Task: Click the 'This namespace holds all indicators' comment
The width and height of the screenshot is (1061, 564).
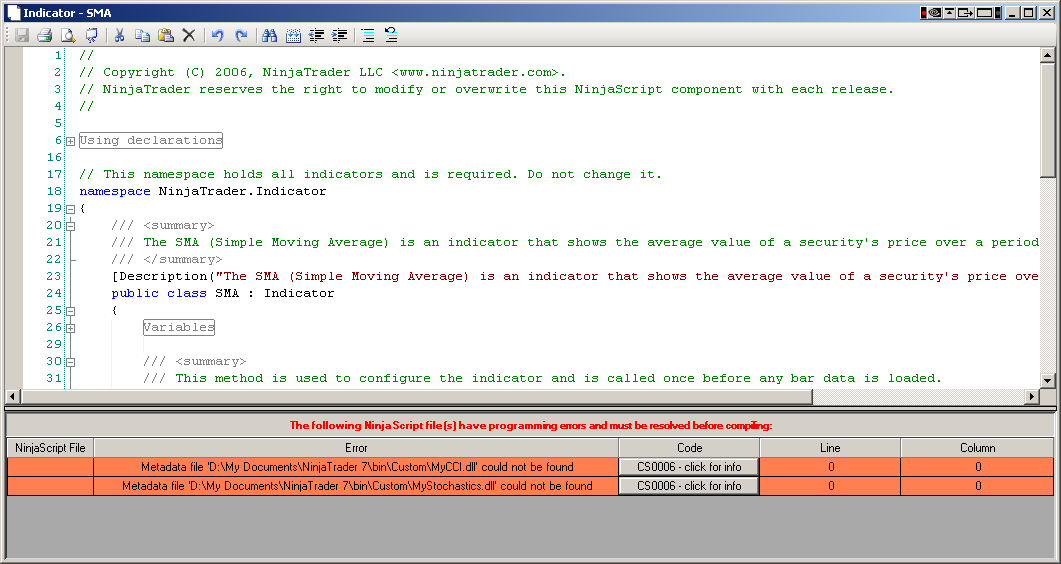Action: coord(370,174)
